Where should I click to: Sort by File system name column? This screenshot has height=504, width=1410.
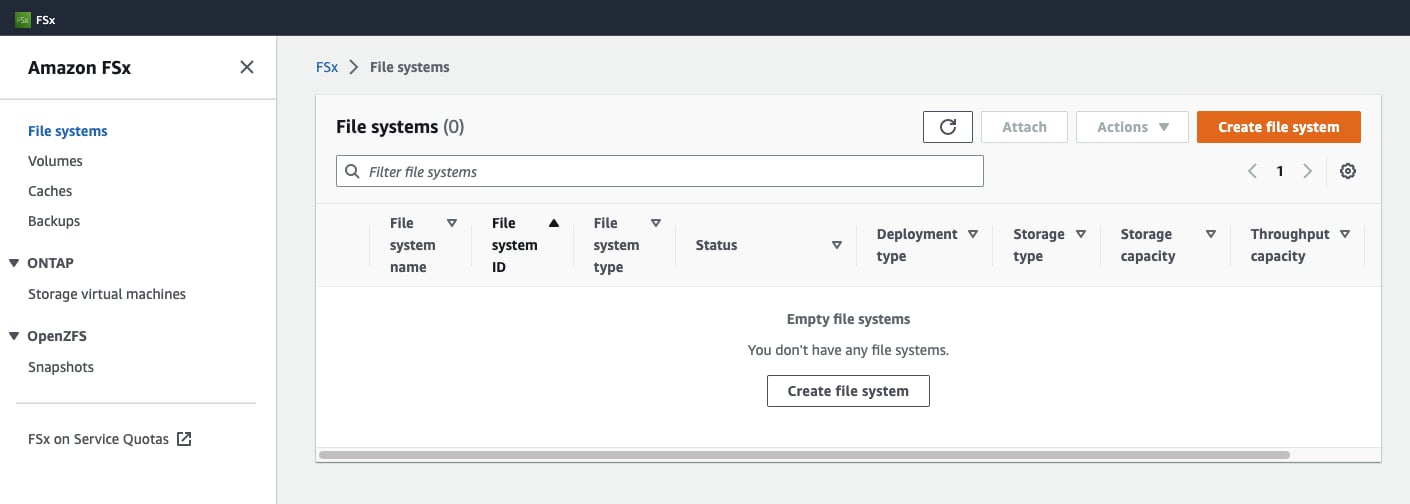(x=452, y=223)
